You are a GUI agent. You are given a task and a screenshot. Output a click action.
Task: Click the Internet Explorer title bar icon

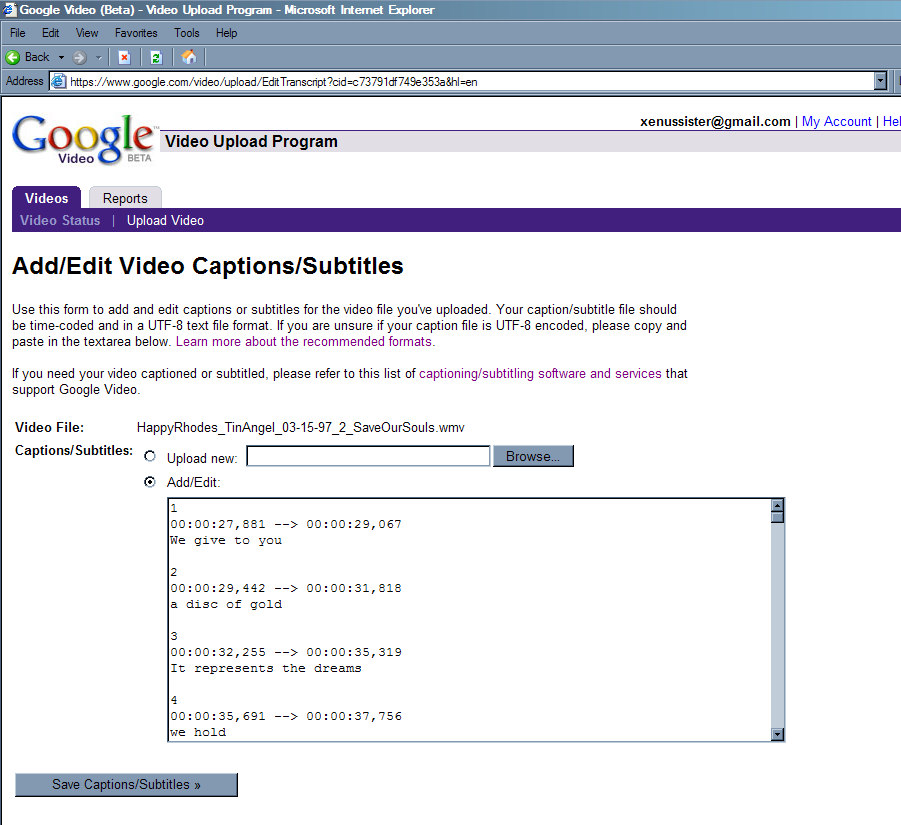(x=9, y=9)
